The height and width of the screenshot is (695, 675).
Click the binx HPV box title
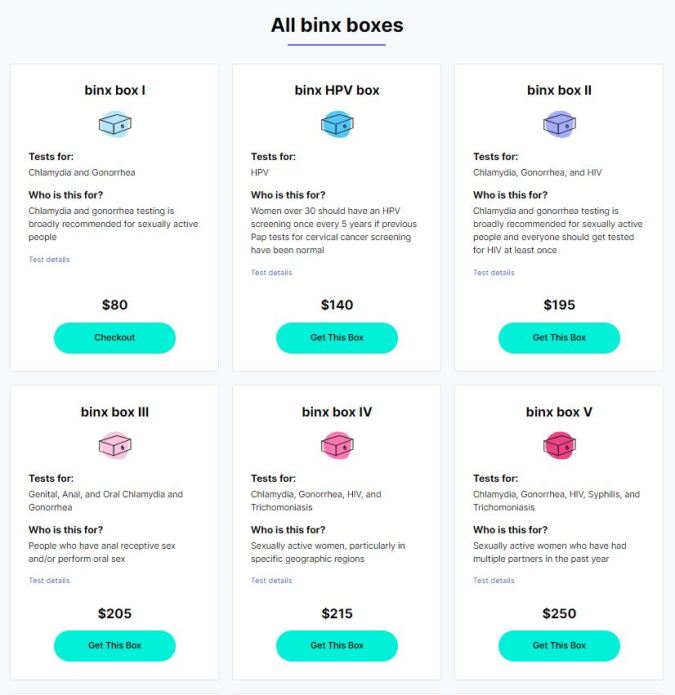tap(337, 90)
